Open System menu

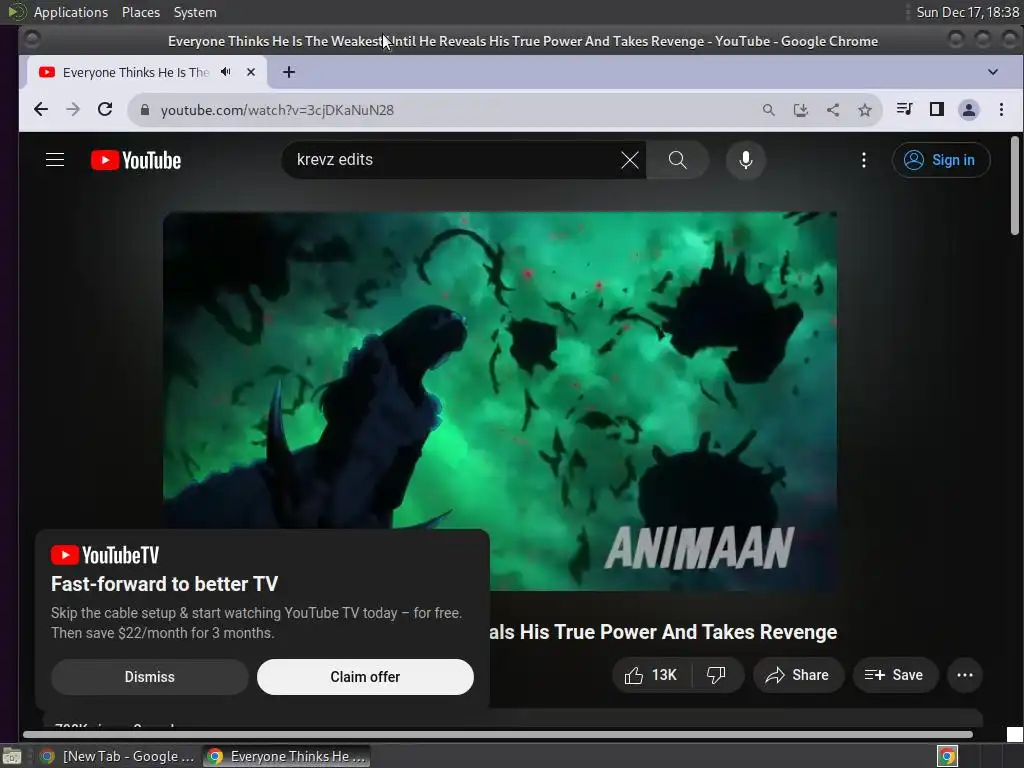pyautogui.click(x=195, y=12)
